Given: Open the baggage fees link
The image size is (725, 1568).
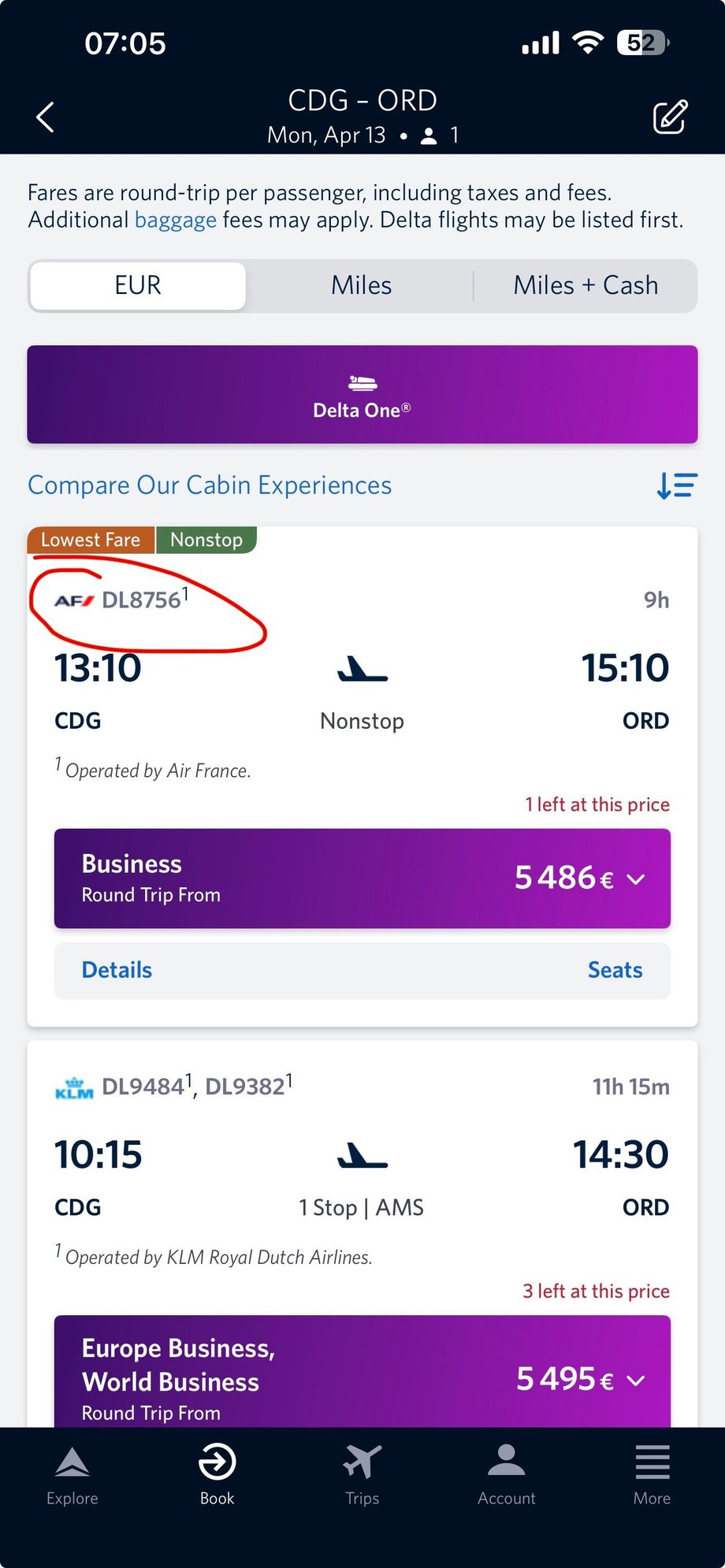Looking at the screenshot, I should point(175,220).
